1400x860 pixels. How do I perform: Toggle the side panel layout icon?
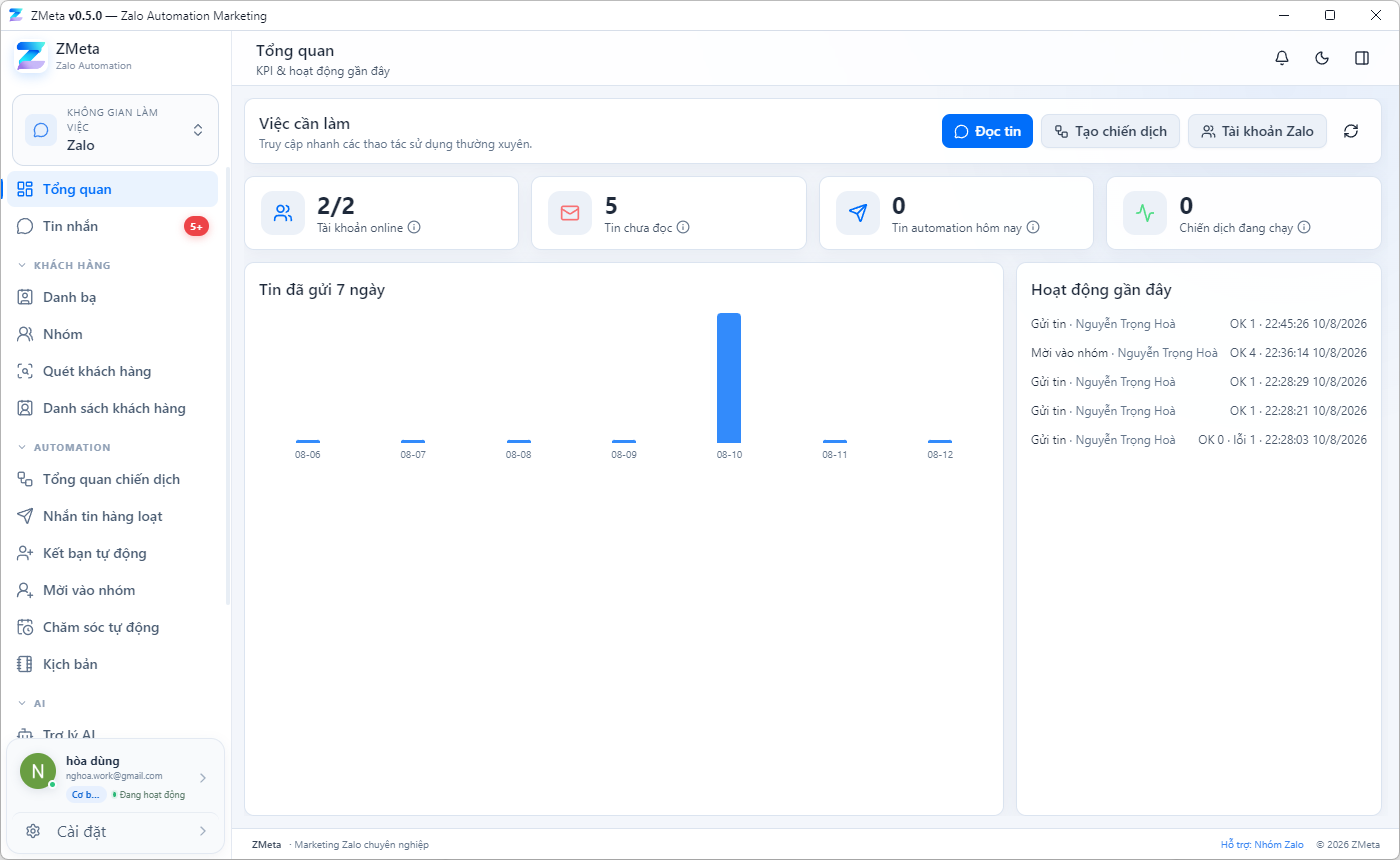(x=1362, y=58)
